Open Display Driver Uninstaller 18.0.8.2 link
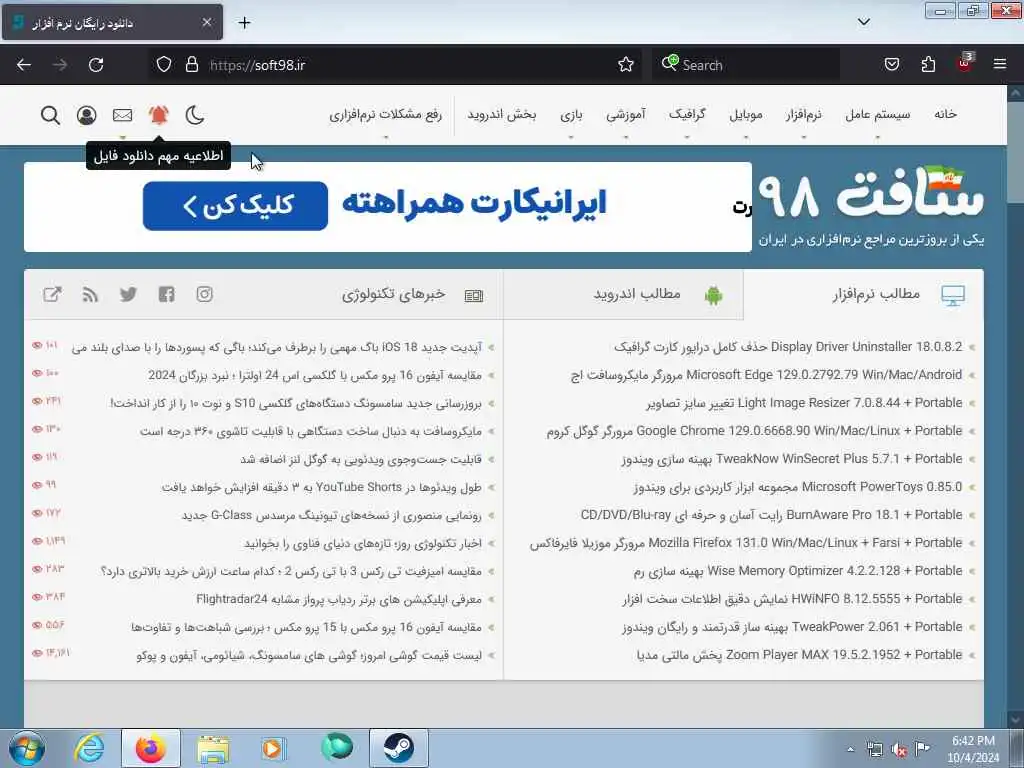 point(788,347)
